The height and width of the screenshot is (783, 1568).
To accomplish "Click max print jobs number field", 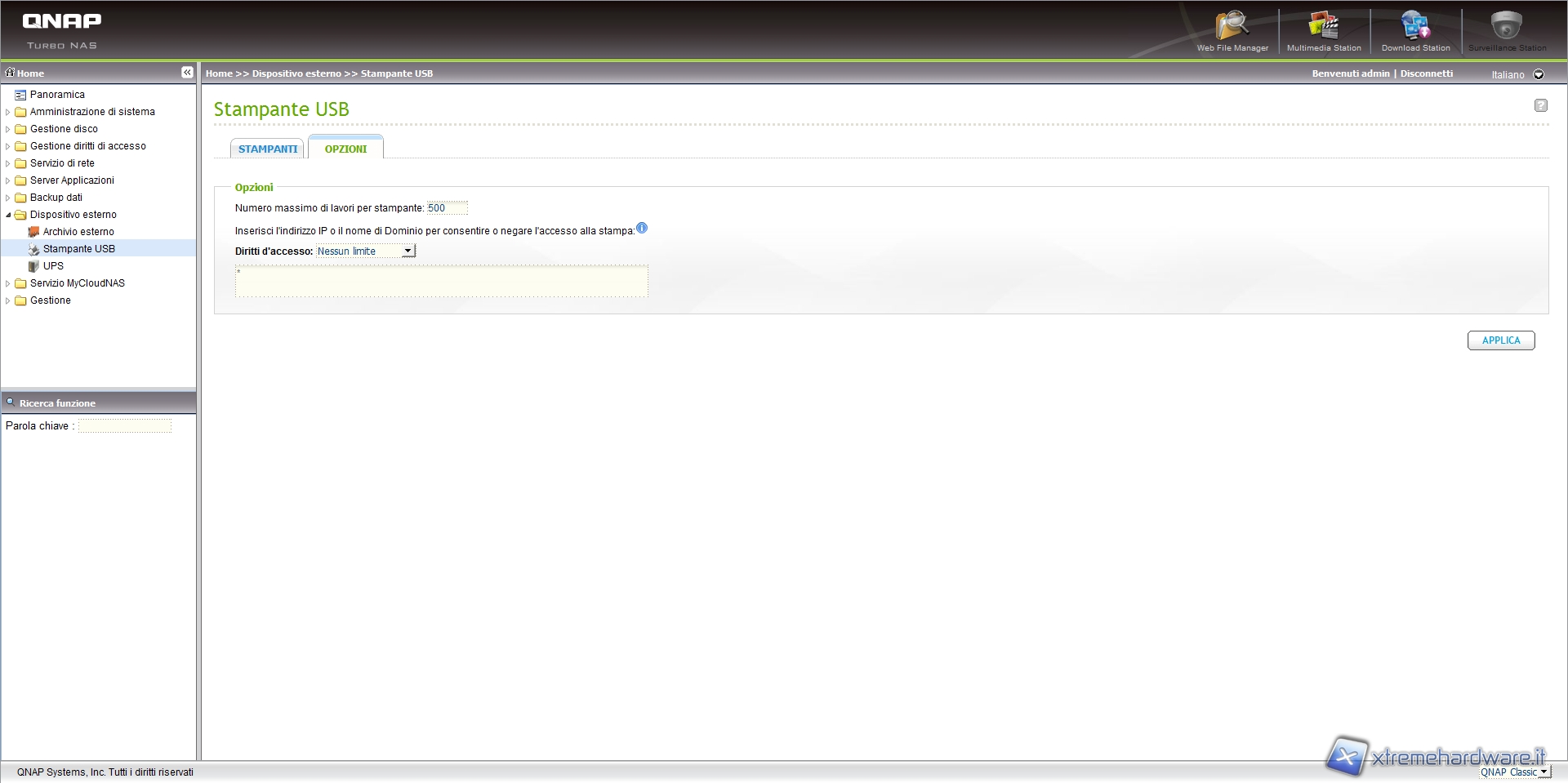I will click(447, 208).
